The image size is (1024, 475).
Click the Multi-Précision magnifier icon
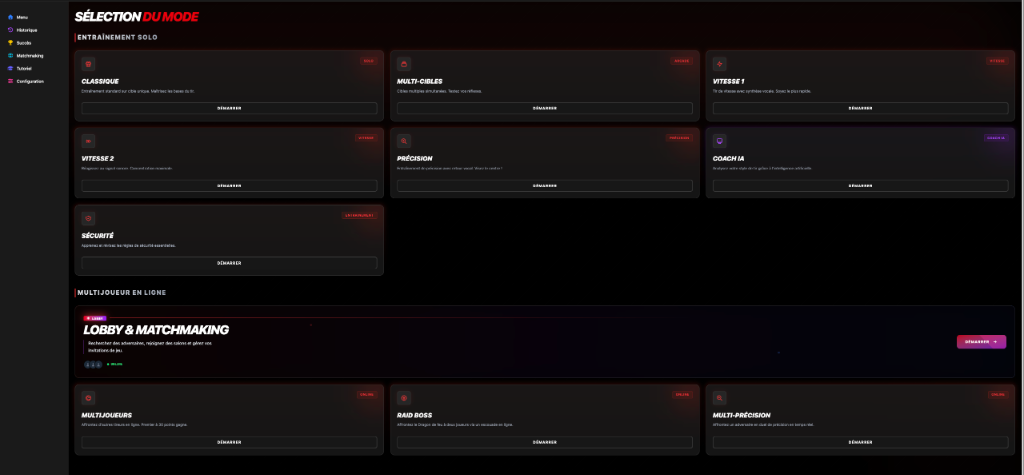click(720, 398)
